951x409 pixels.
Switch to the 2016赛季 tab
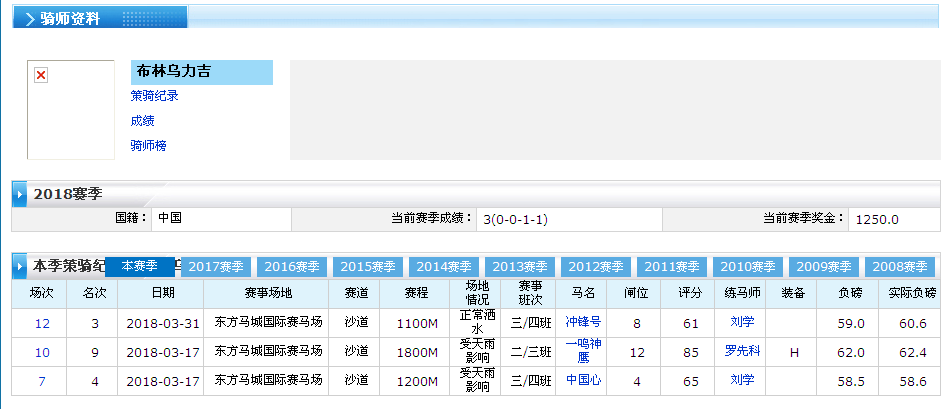[x=292, y=267]
